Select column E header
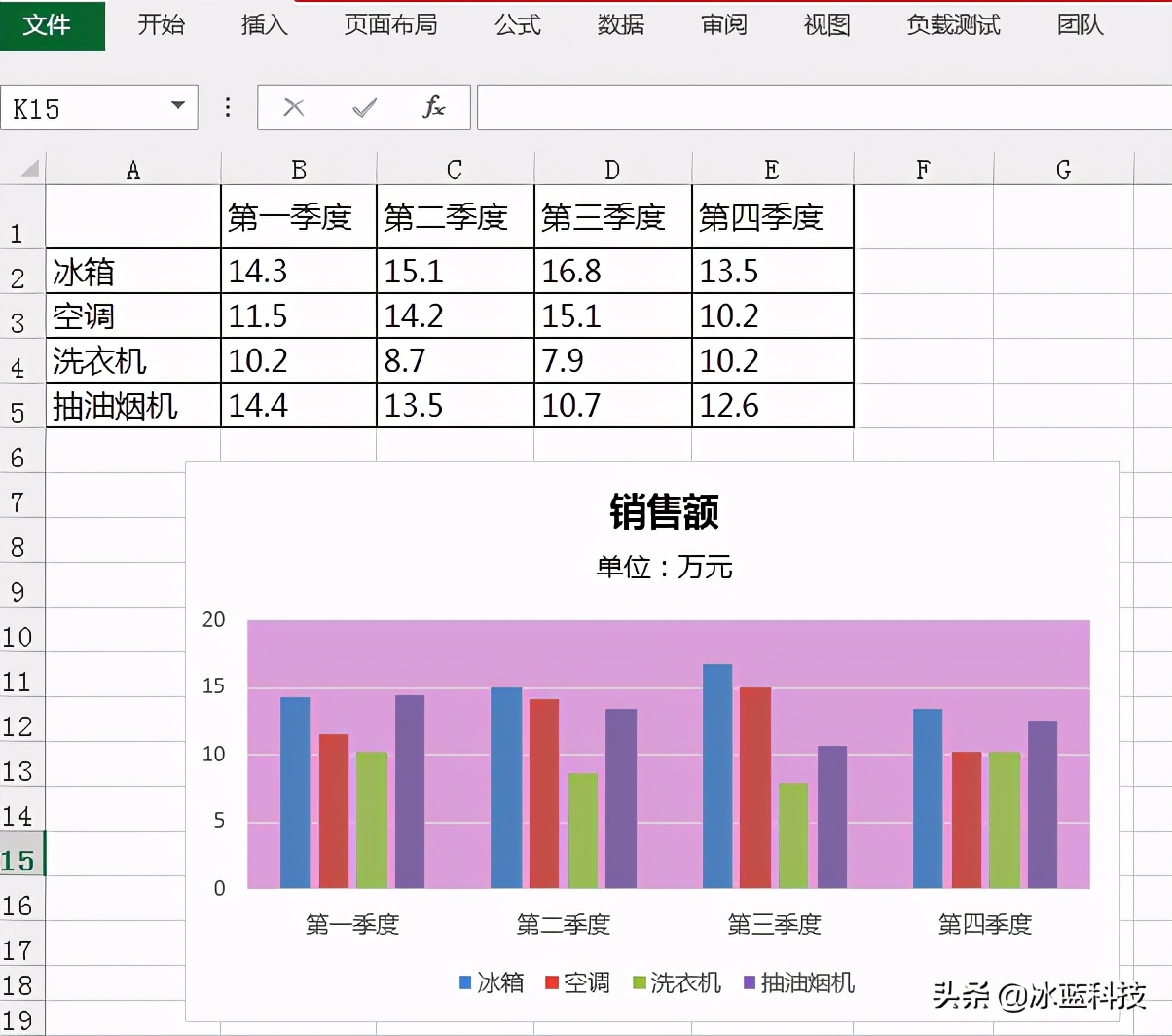 [772, 169]
